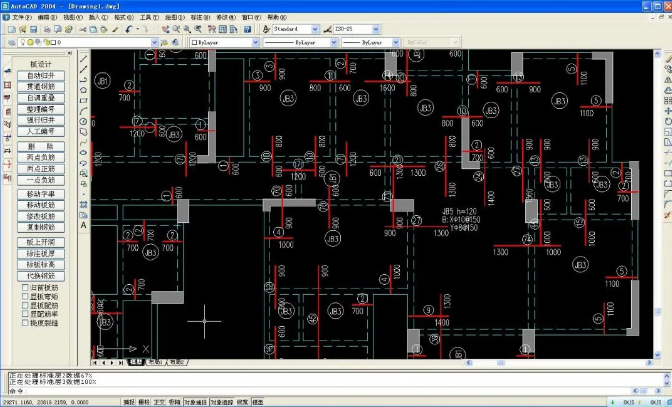The width and height of the screenshot is (672, 407).
Task: Check the 当前板筋 checkbox
Action: tap(25, 287)
